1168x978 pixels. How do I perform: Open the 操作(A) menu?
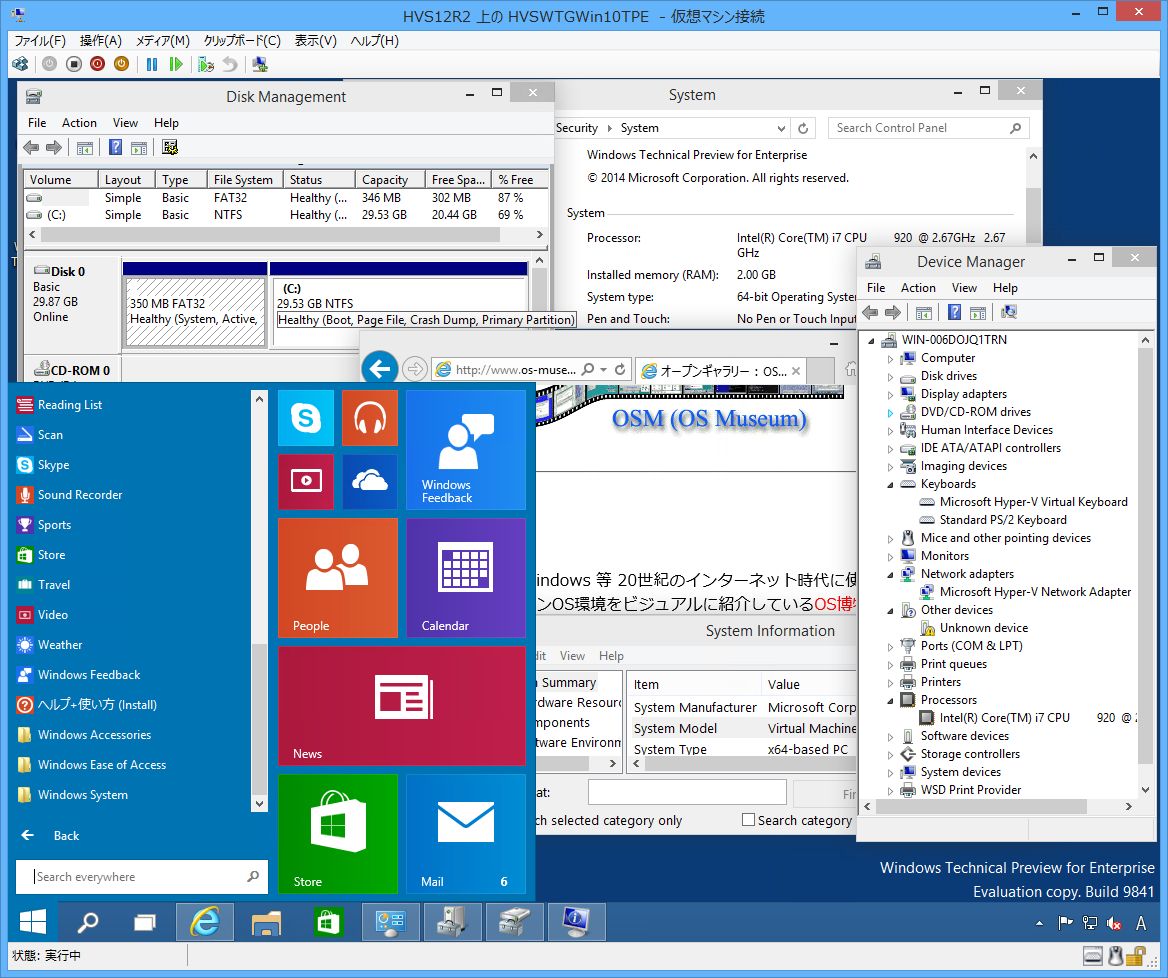(x=101, y=40)
